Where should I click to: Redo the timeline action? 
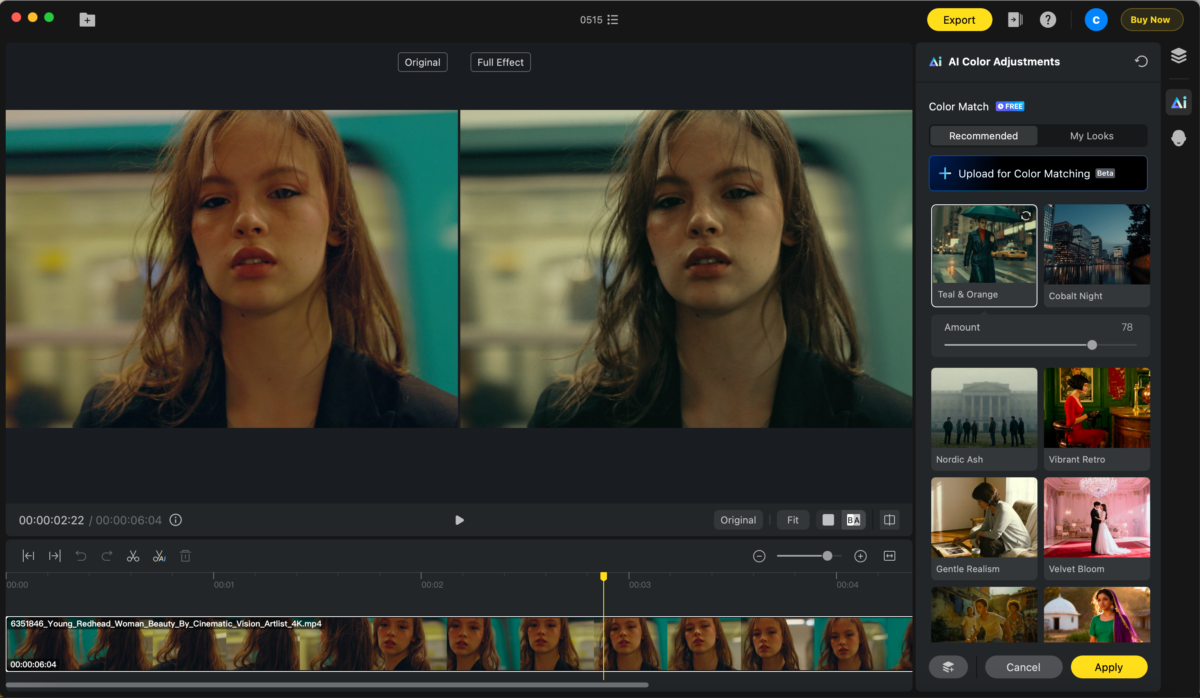(107, 556)
